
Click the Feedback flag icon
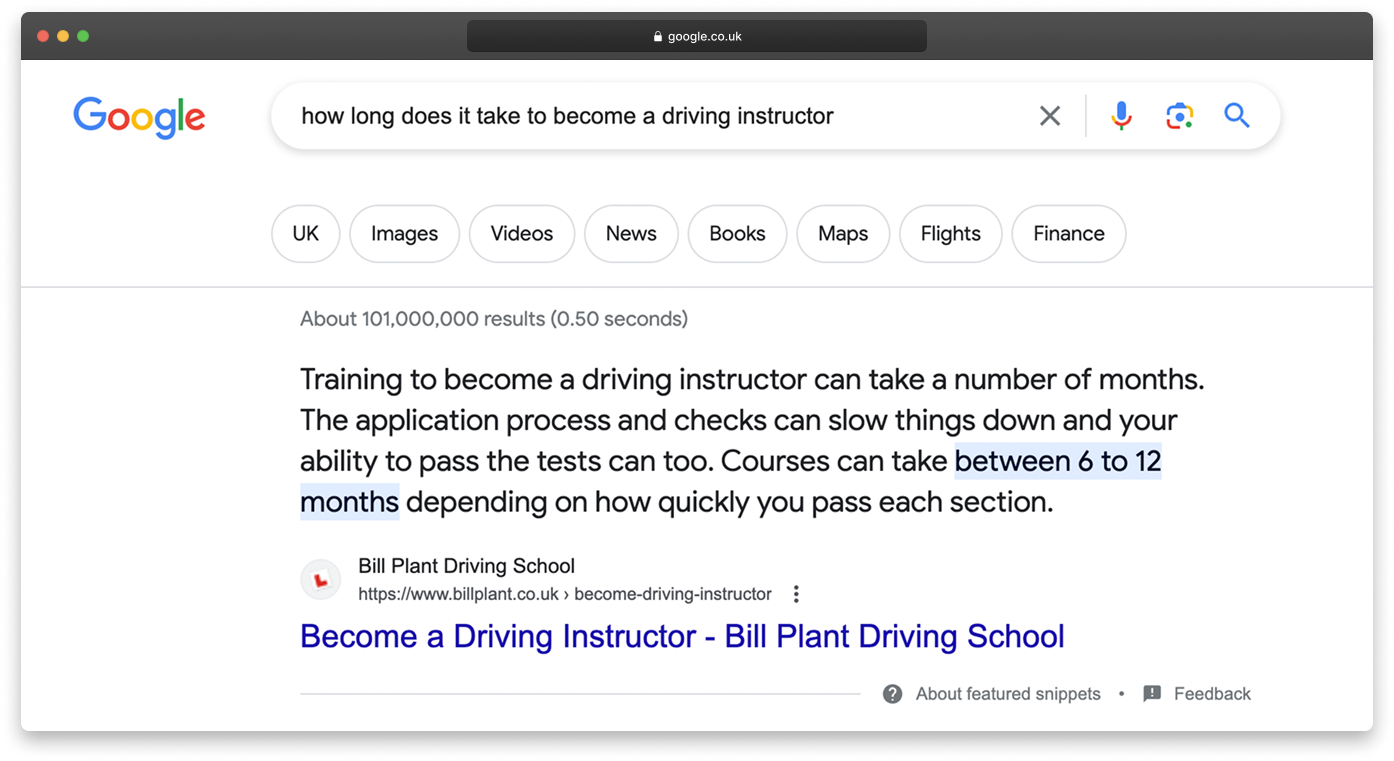[1152, 694]
